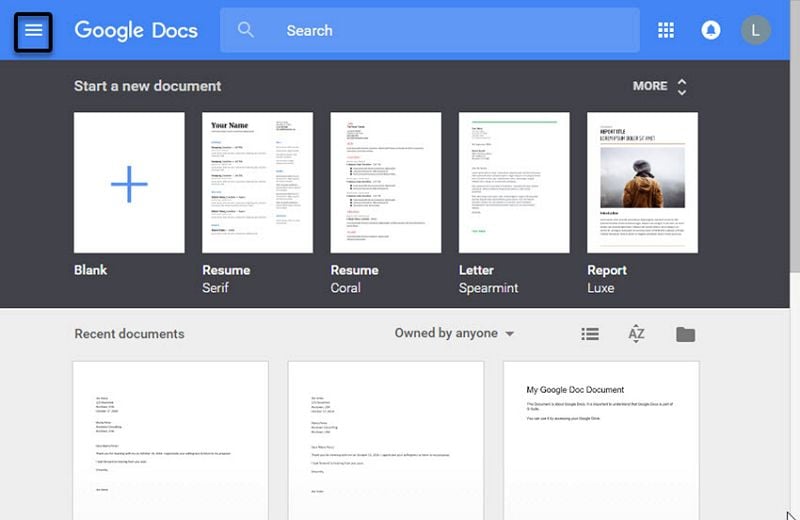Click the Luxe label under Report
Screen dimensions: 800x520
601,288
